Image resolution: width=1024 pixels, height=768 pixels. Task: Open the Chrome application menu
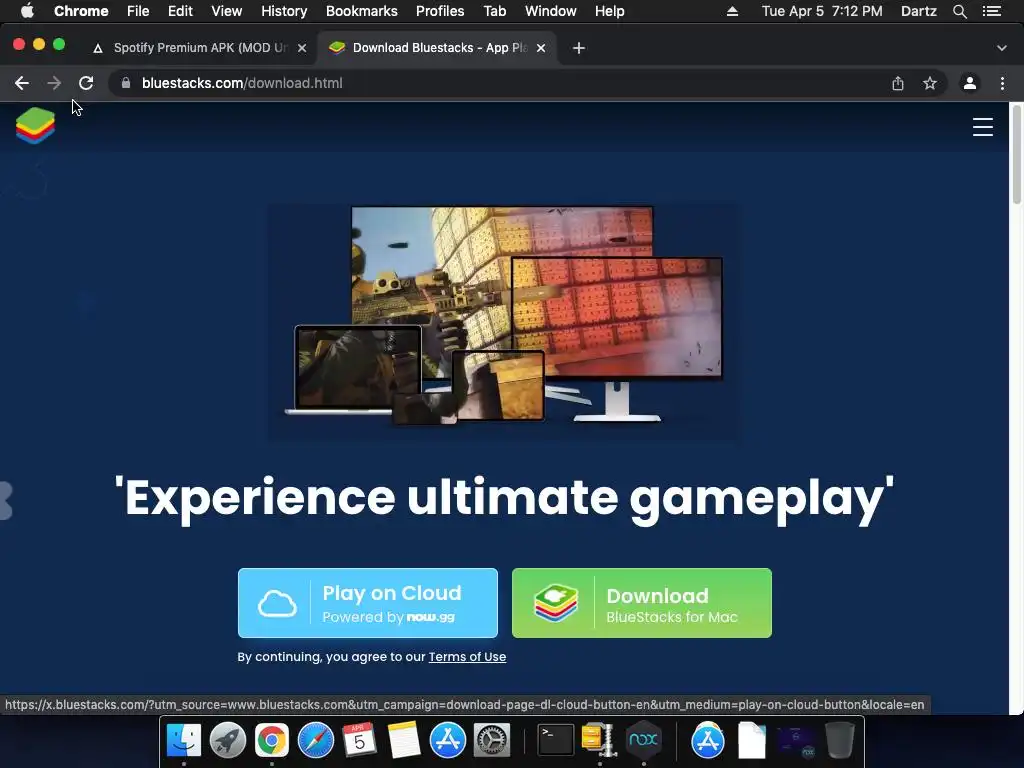(81, 11)
